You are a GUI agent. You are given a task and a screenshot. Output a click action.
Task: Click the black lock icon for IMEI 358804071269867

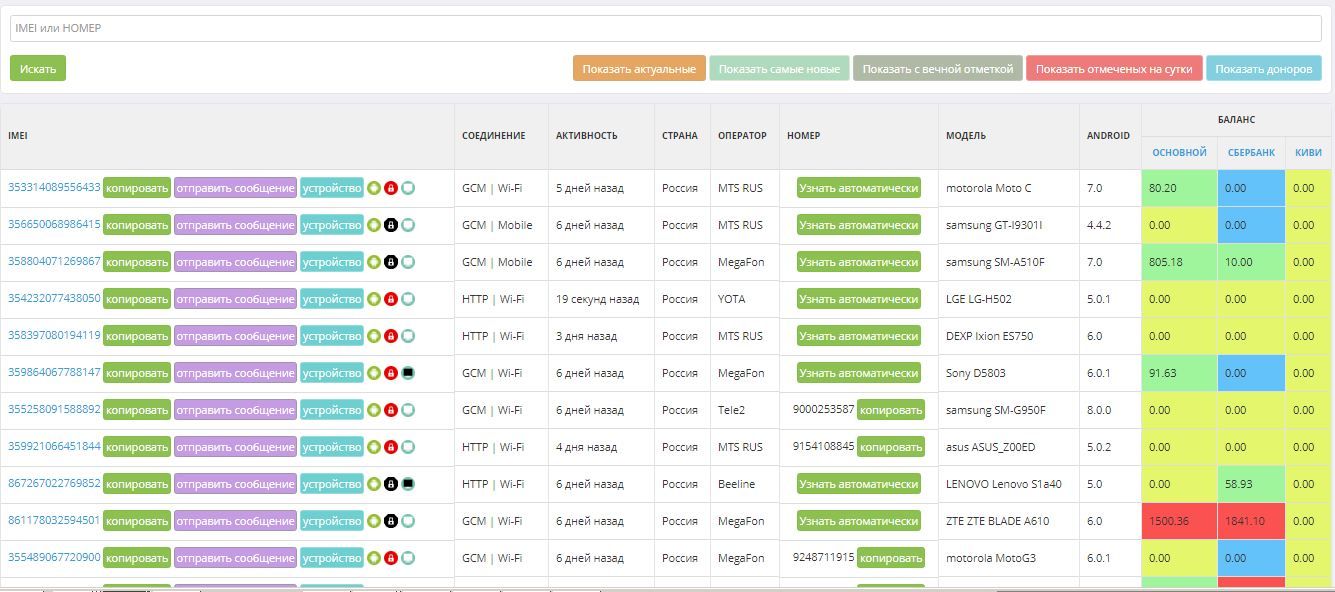(x=391, y=262)
